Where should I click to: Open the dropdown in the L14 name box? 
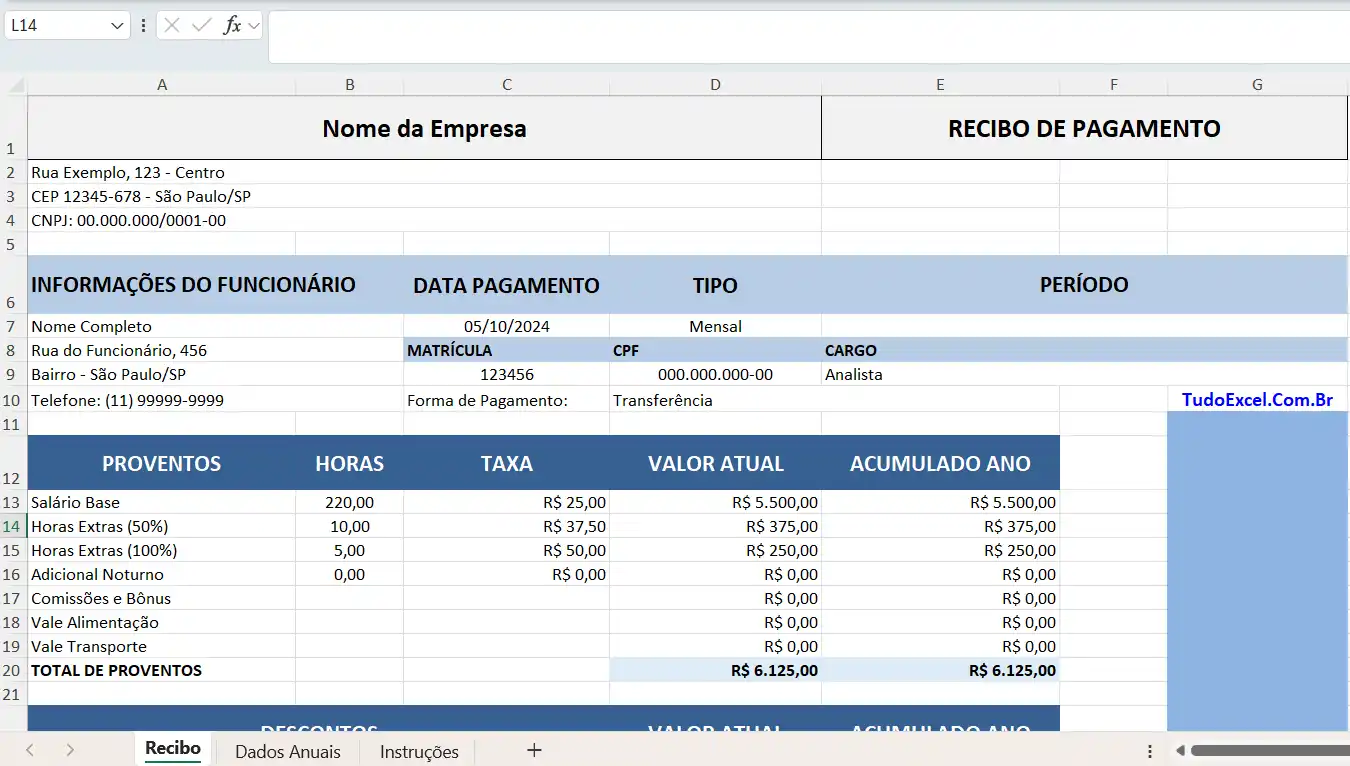[116, 25]
